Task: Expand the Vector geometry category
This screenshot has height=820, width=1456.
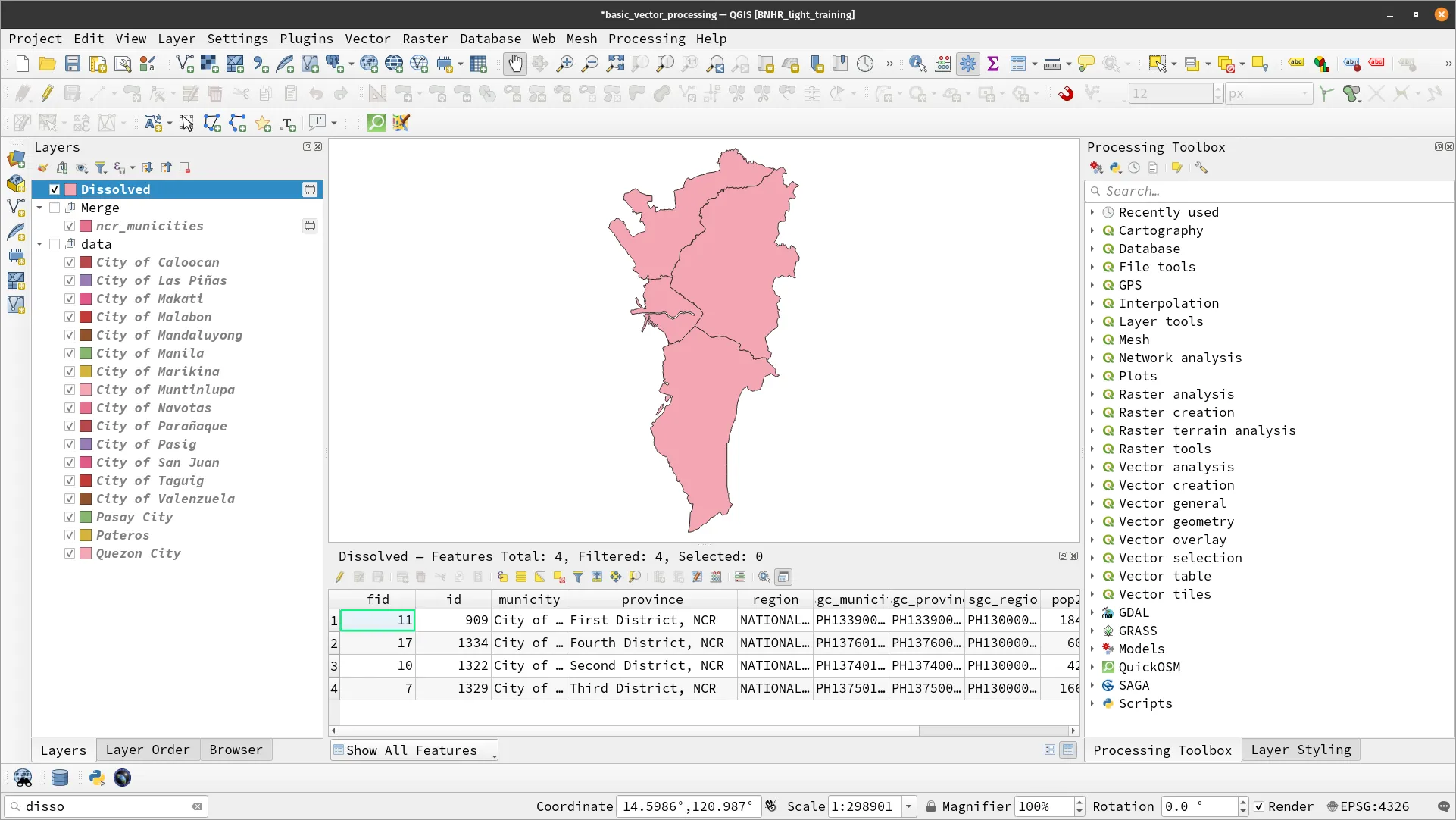Action: [x=1094, y=521]
